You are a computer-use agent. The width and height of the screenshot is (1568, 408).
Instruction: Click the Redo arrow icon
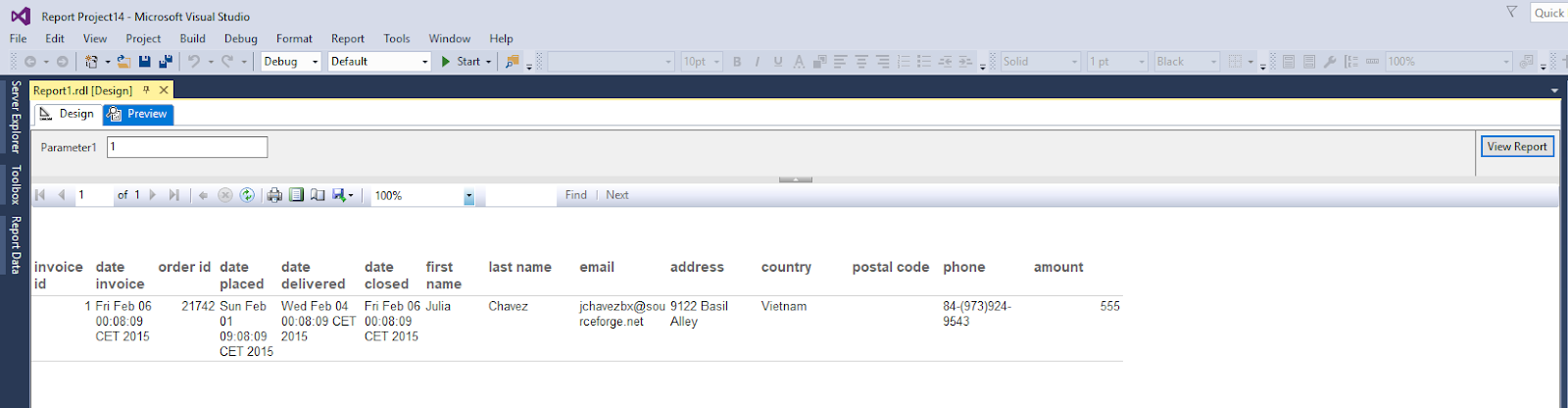(227, 62)
